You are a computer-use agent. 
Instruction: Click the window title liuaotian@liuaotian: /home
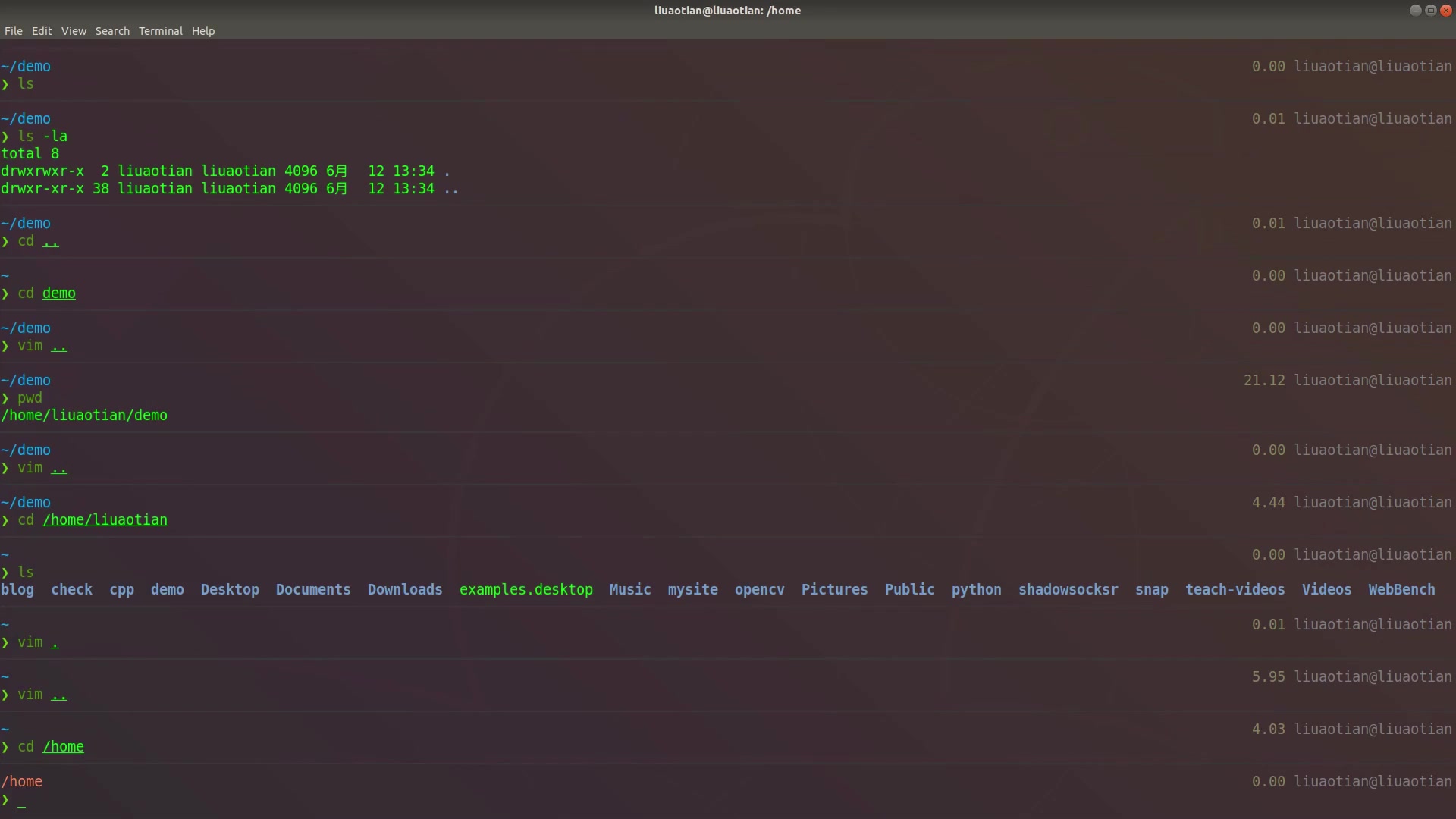tap(727, 11)
